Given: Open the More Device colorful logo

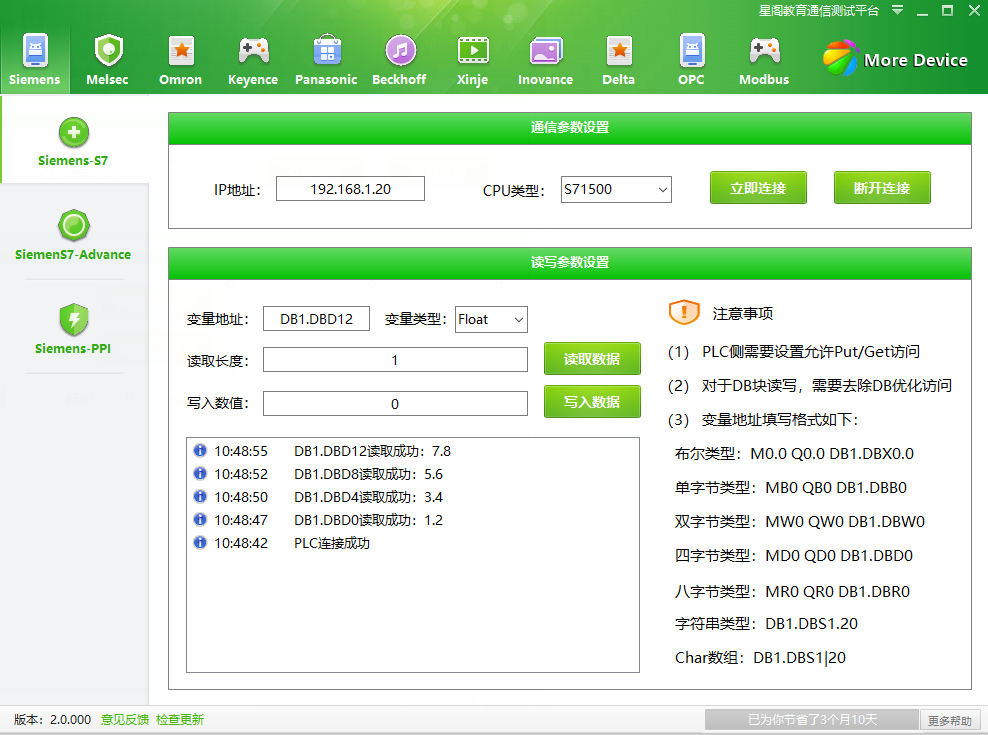Looking at the screenshot, I should (841, 58).
